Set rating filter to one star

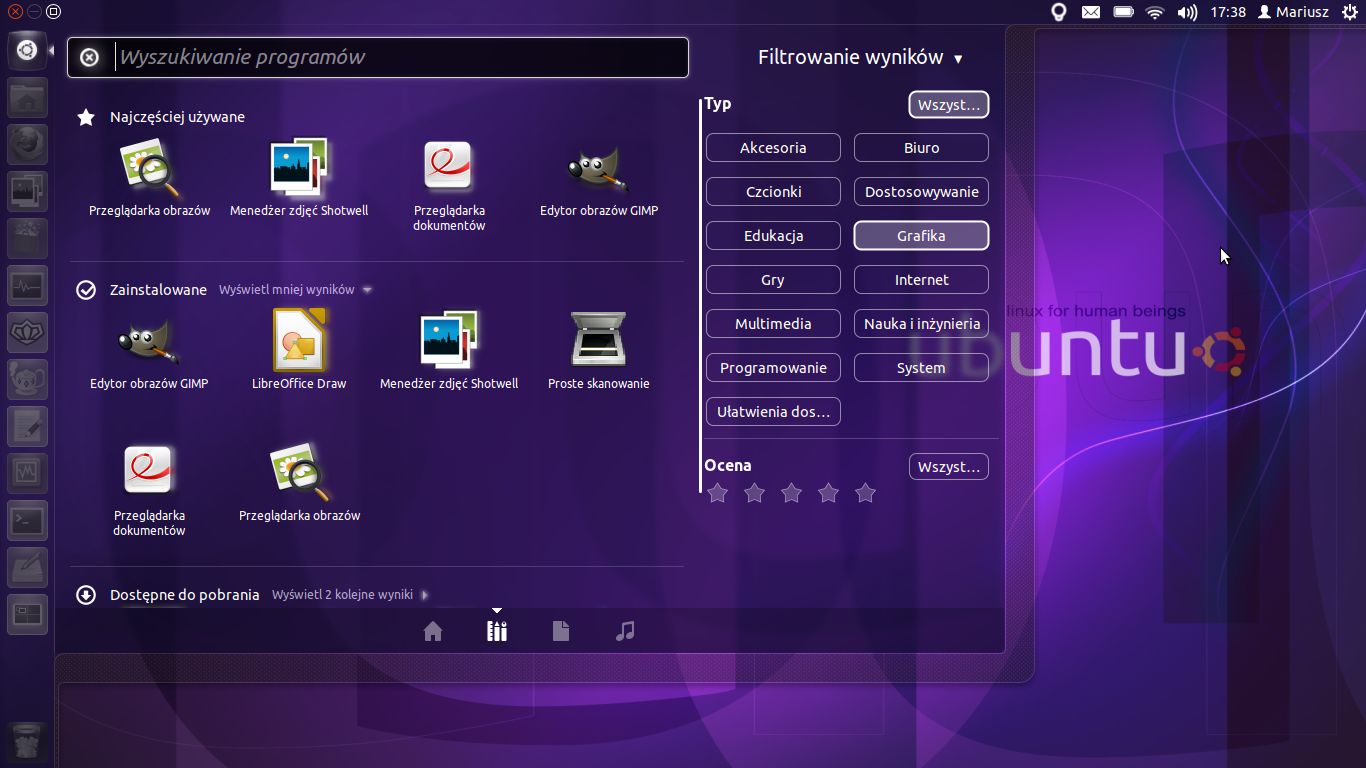tap(717, 493)
